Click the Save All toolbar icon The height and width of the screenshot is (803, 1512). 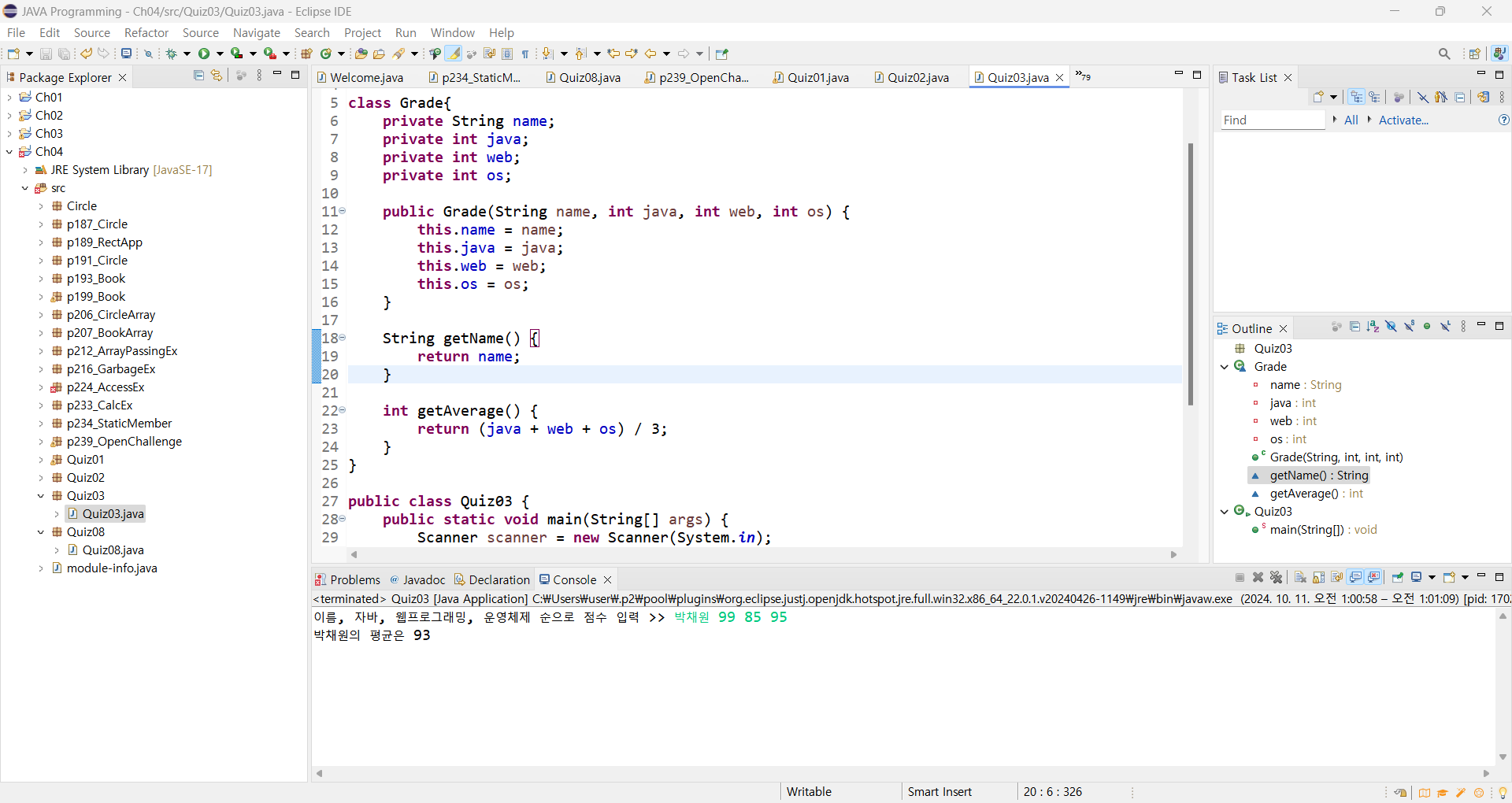point(64,54)
